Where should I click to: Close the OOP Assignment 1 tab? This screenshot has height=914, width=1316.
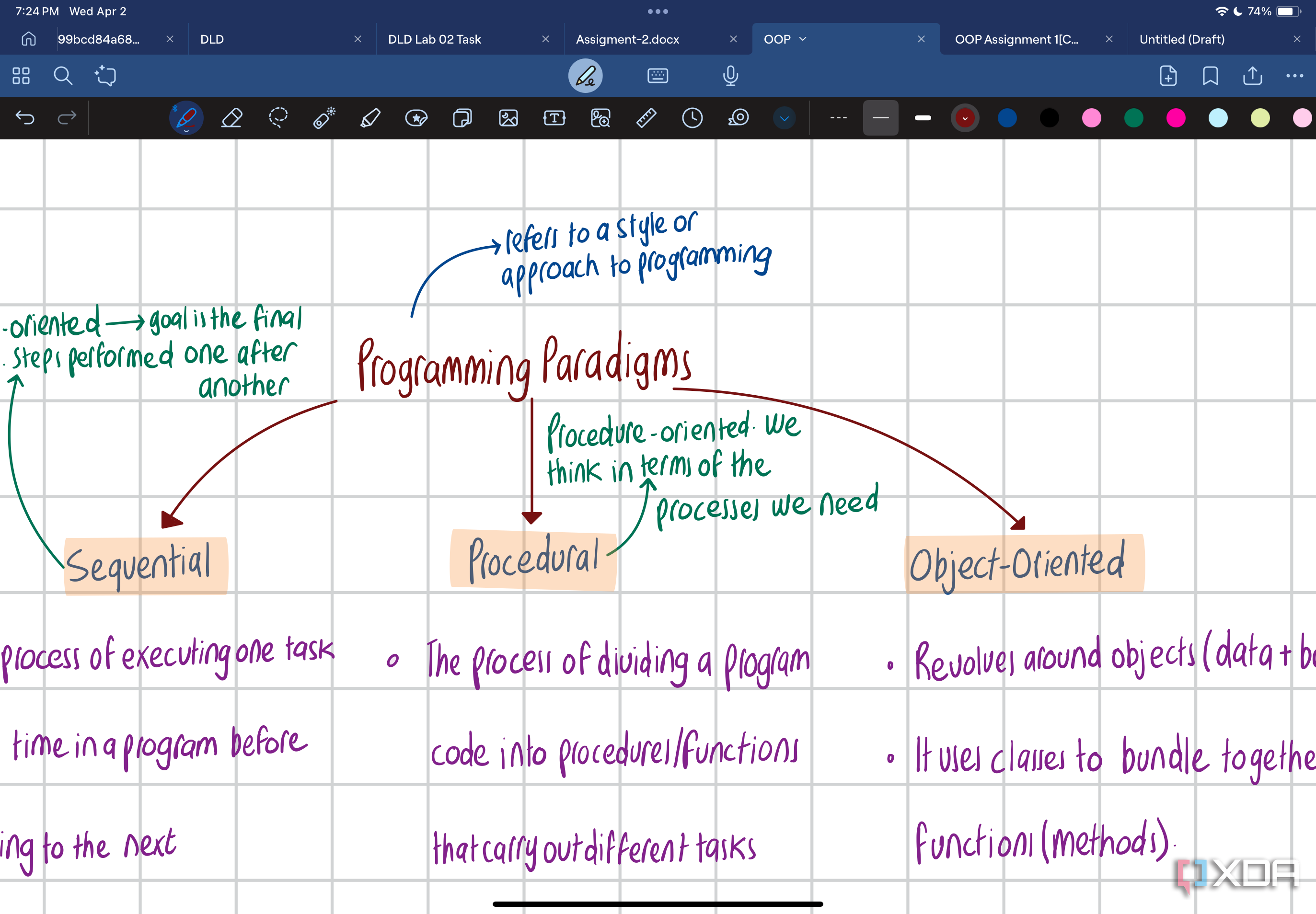[1109, 39]
